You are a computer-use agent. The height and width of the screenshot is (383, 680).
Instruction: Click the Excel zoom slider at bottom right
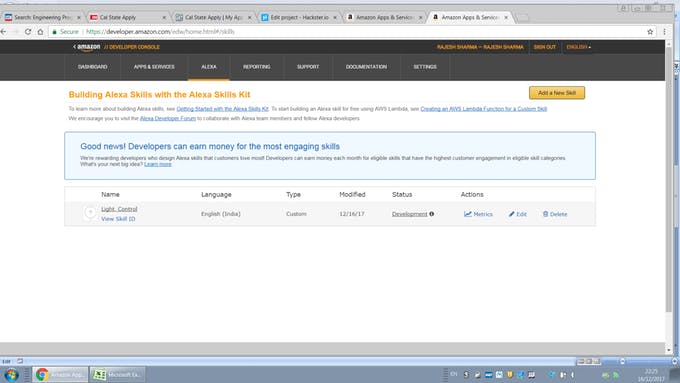pyautogui.click(x=622, y=361)
